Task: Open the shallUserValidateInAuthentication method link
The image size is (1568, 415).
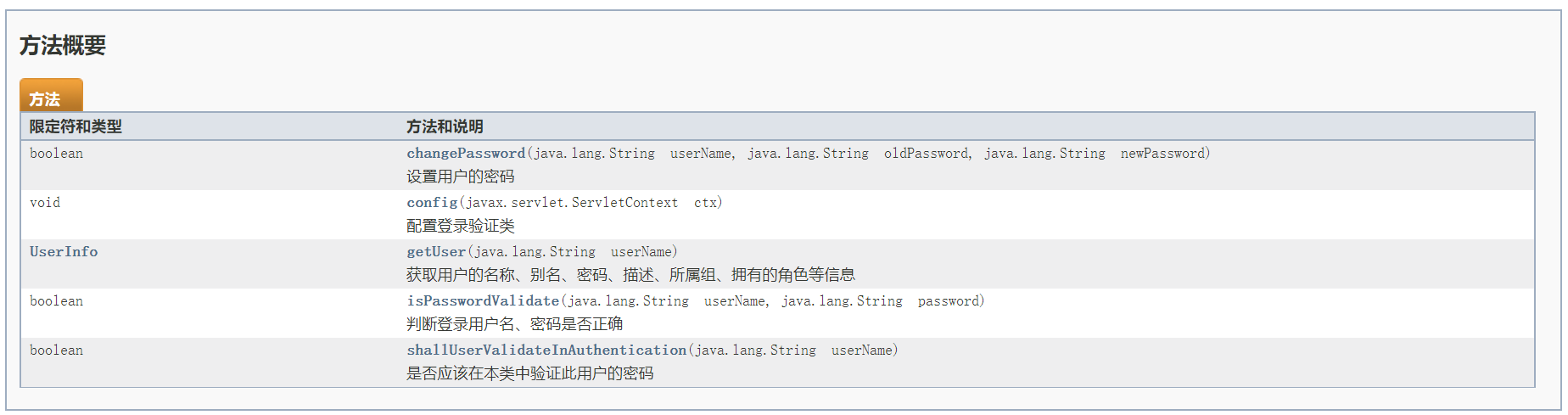Action: tap(546, 351)
